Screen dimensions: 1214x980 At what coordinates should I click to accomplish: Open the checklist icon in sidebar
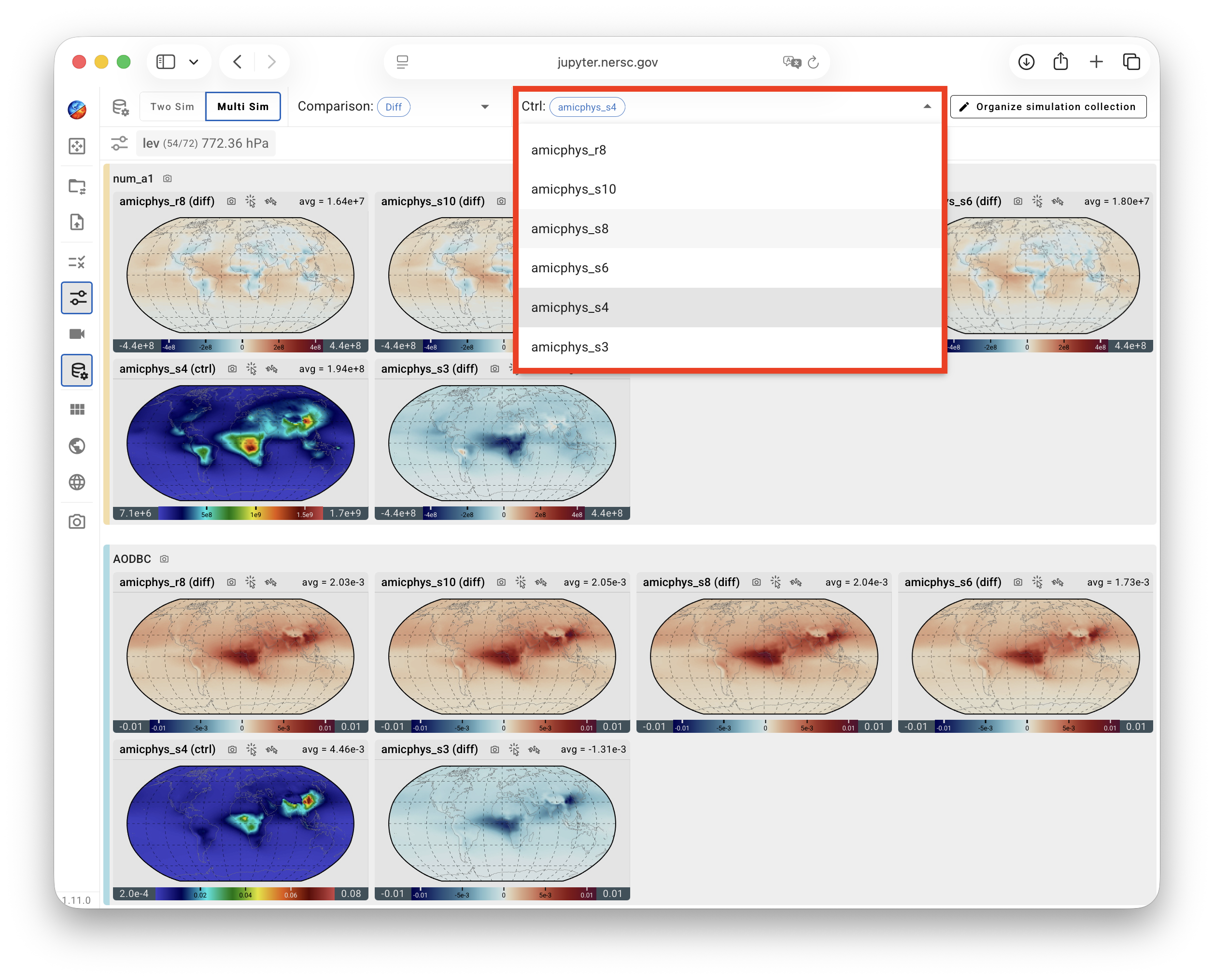coord(77,262)
